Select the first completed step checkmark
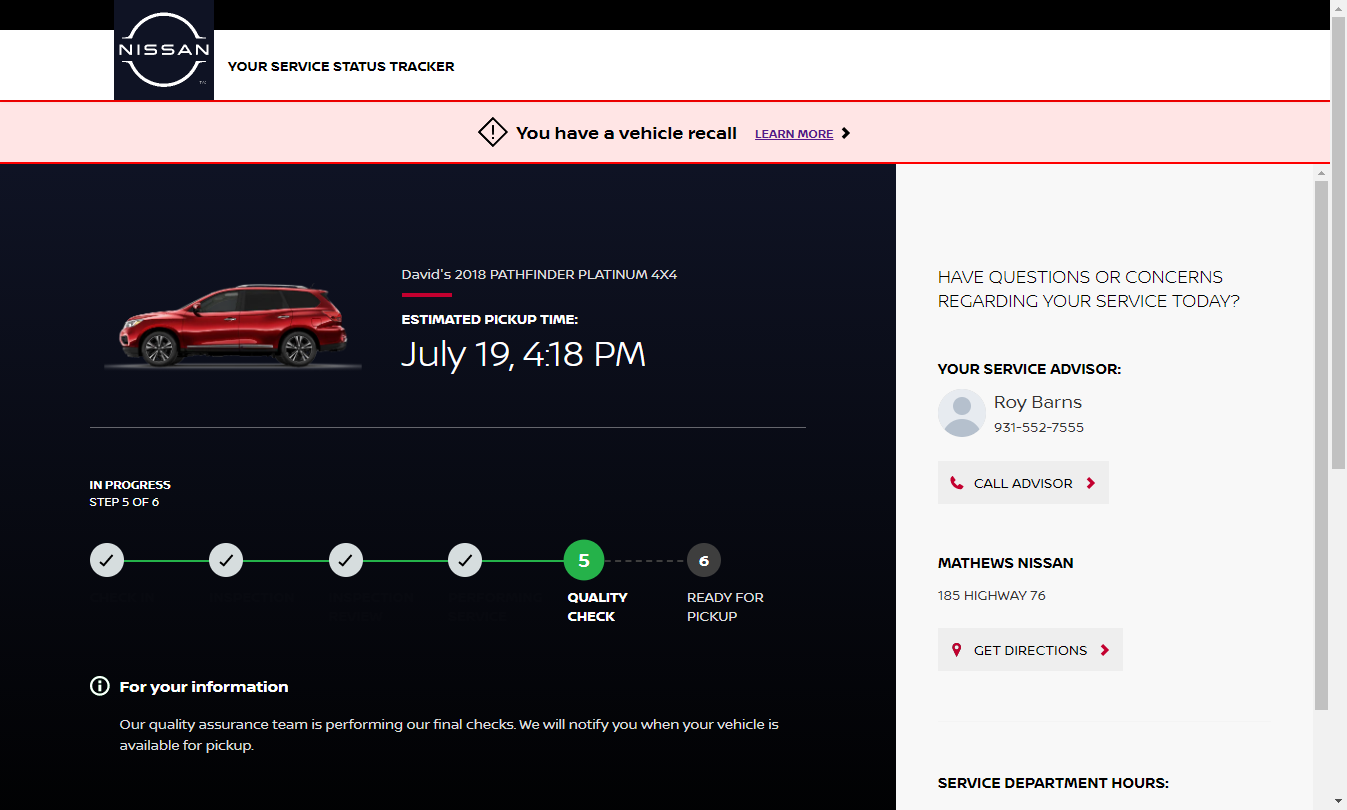 (x=107, y=560)
